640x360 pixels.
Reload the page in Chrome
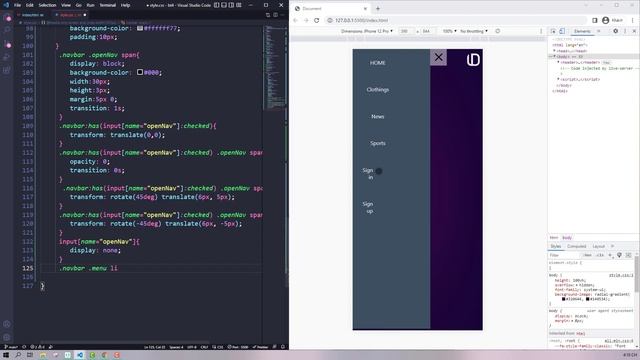(x=316, y=20)
